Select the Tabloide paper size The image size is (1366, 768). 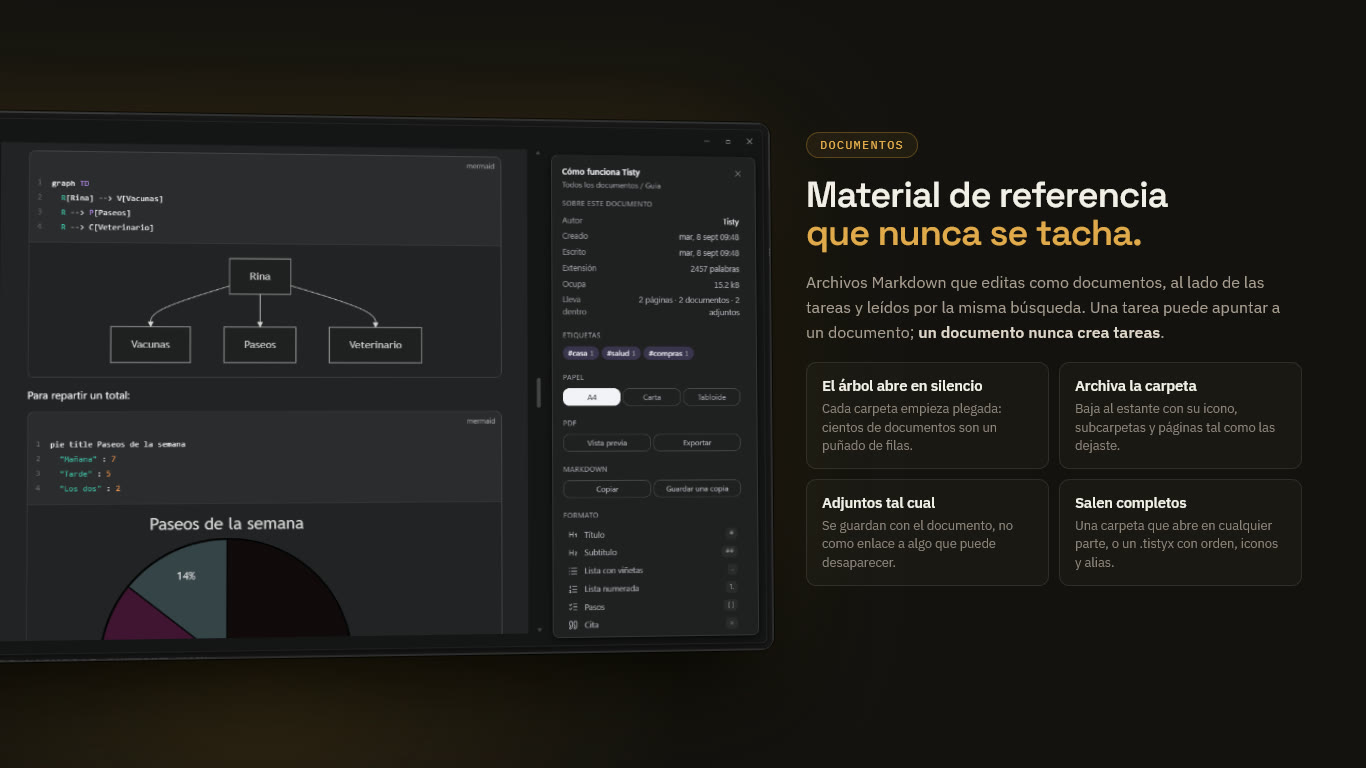coord(711,397)
